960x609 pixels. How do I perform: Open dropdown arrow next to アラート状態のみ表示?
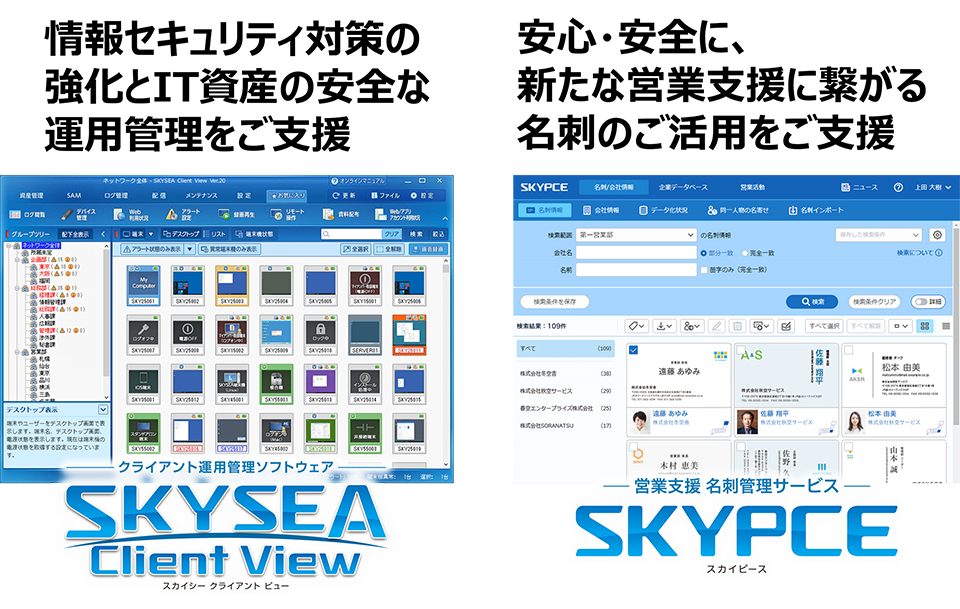190,249
